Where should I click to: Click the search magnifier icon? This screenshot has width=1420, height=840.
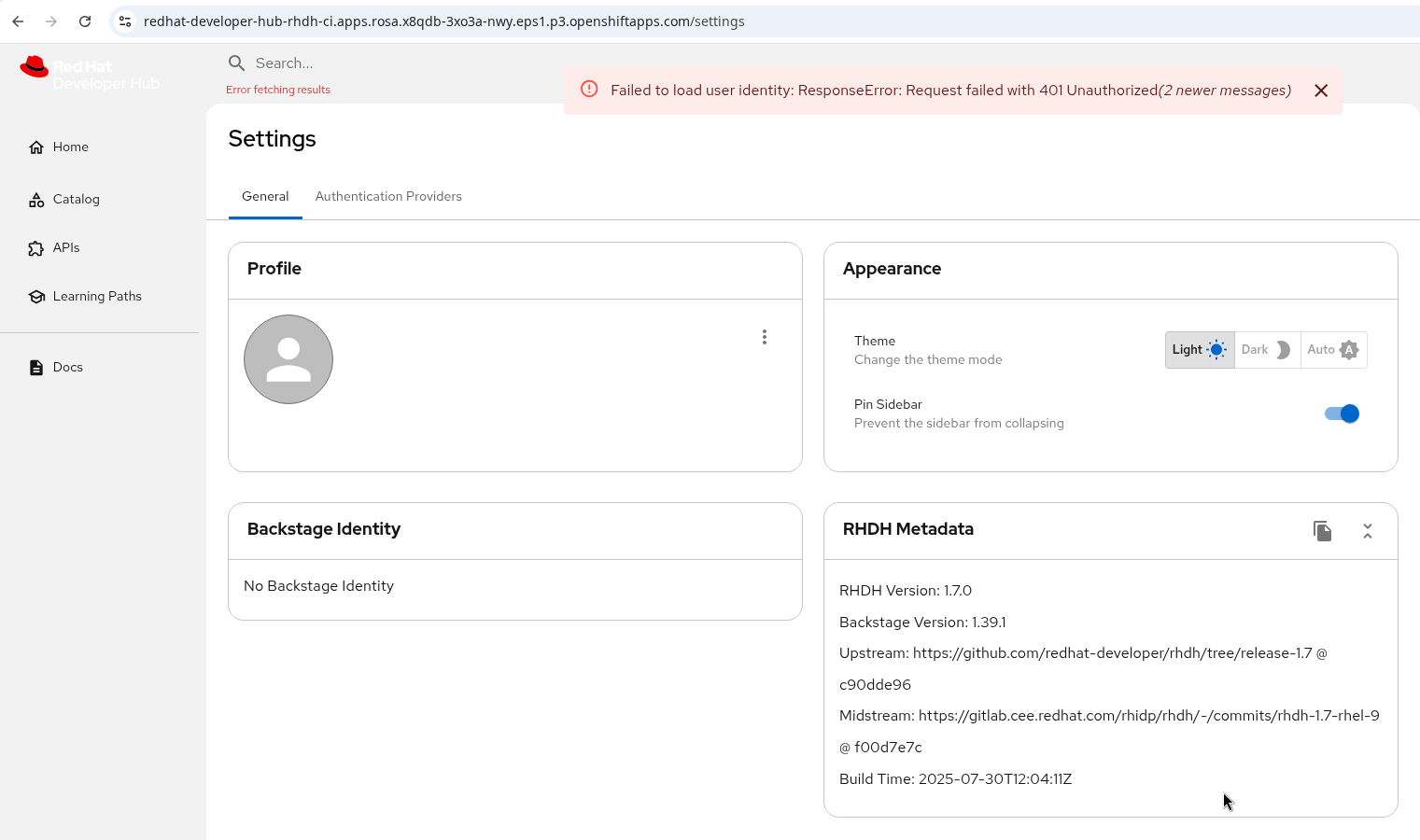click(237, 63)
